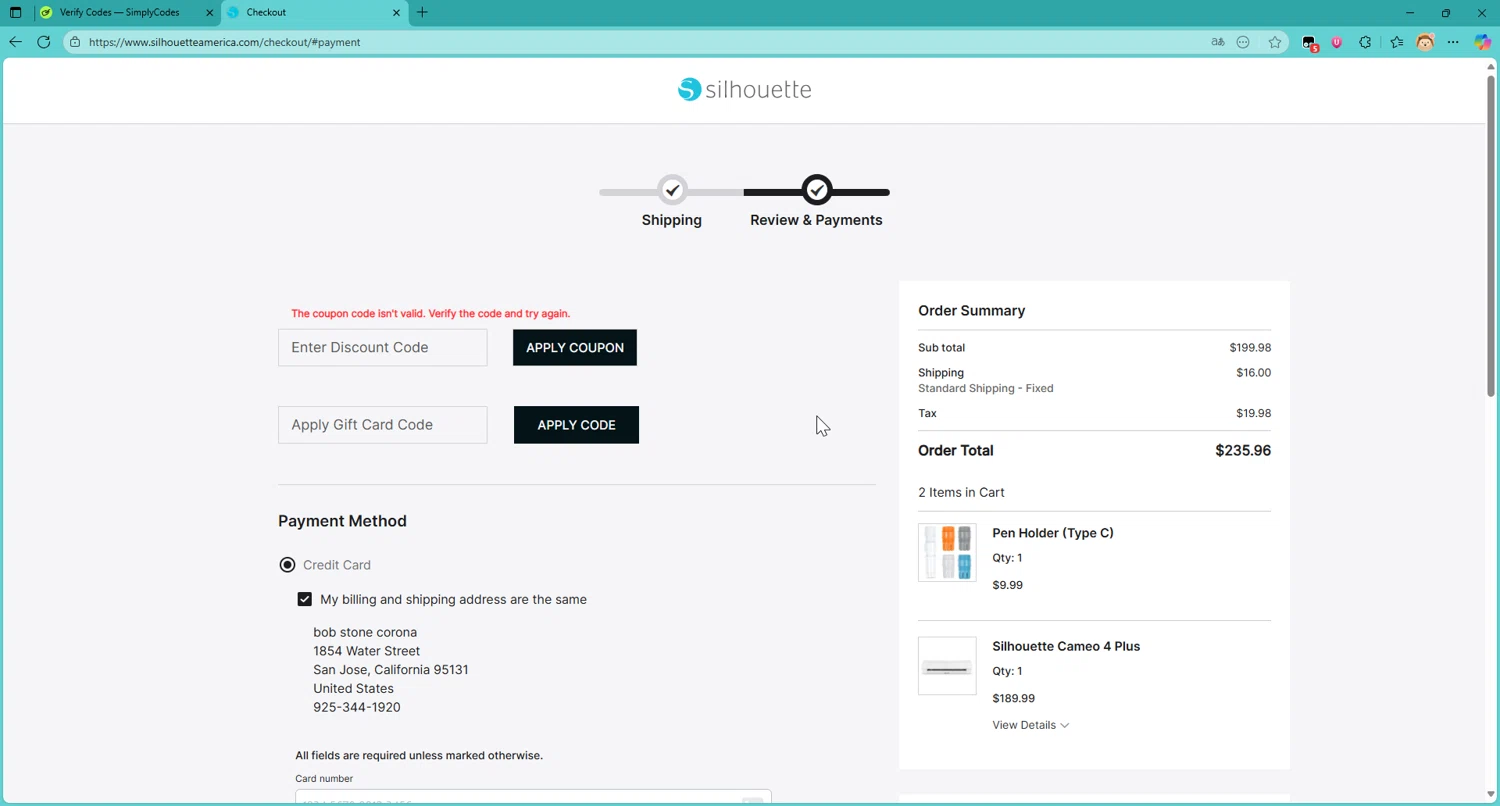Viewport: 1500px width, 806px height.
Task: Open the Pen Holder product thumbnail
Action: [947, 552]
